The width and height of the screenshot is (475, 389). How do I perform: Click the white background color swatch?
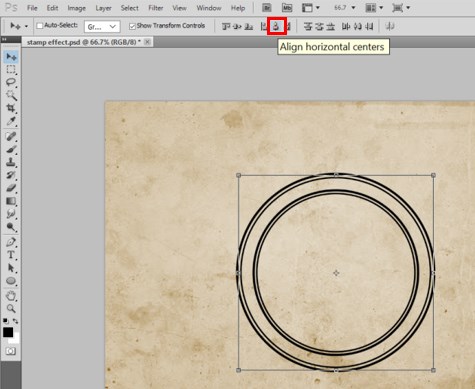click(x=16, y=340)
